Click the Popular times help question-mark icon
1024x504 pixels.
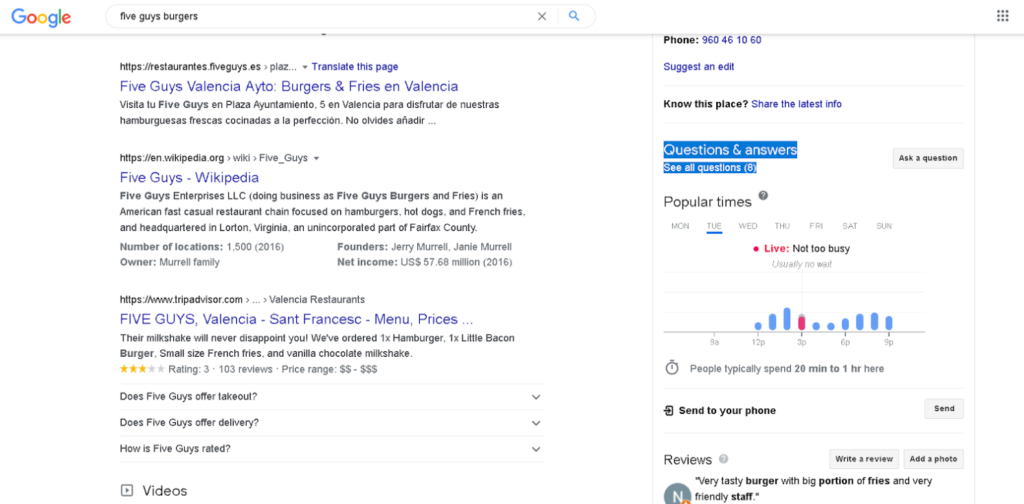pos(763,195)
